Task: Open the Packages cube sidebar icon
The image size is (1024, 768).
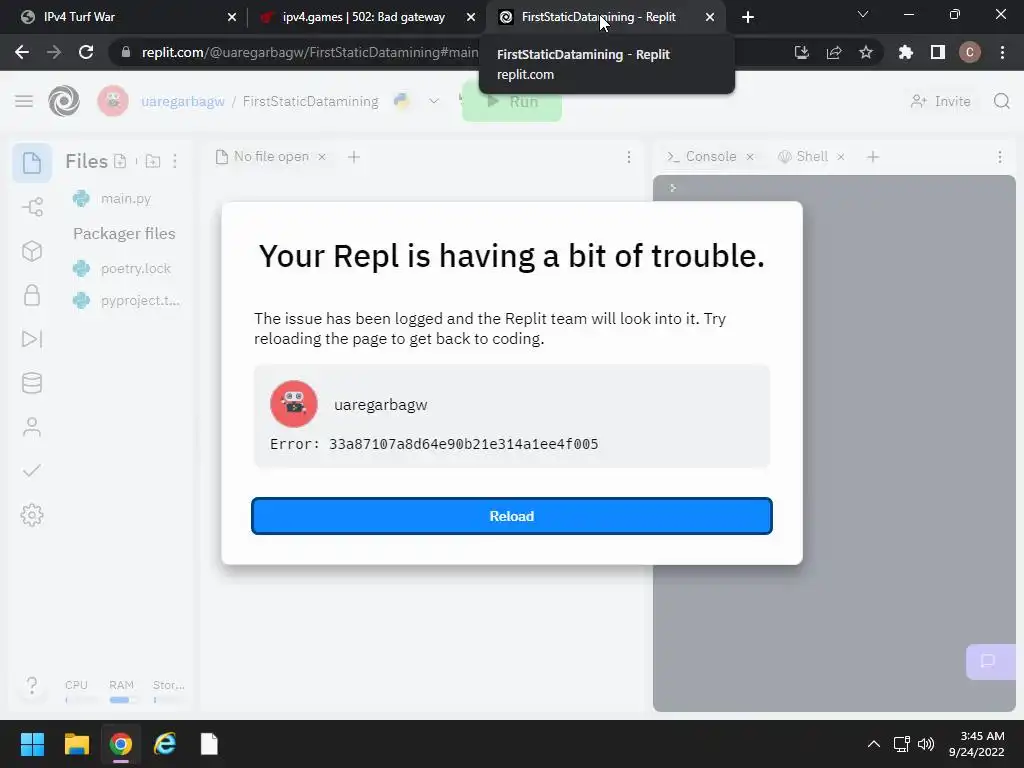Action: pos(32,251)
